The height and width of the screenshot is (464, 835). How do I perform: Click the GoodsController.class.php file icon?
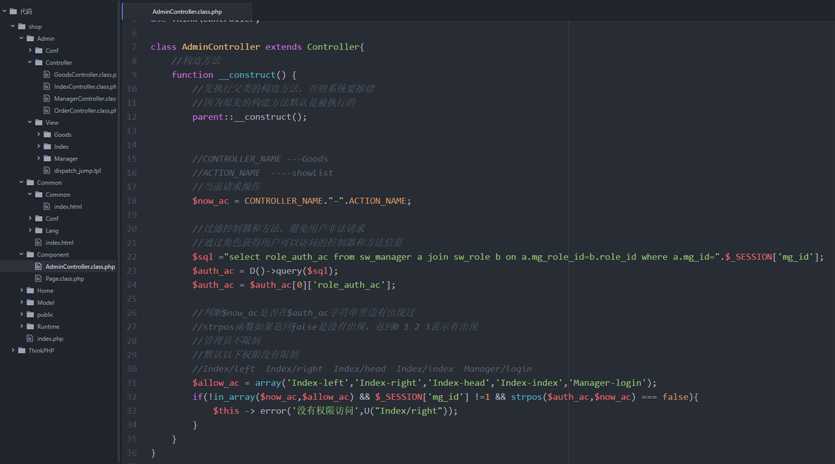[47, 75]
